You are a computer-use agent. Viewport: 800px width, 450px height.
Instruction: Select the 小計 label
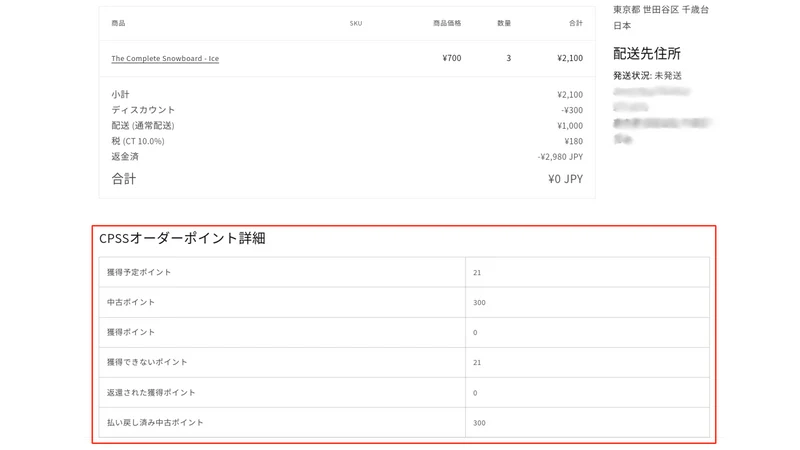coord(120,94)
